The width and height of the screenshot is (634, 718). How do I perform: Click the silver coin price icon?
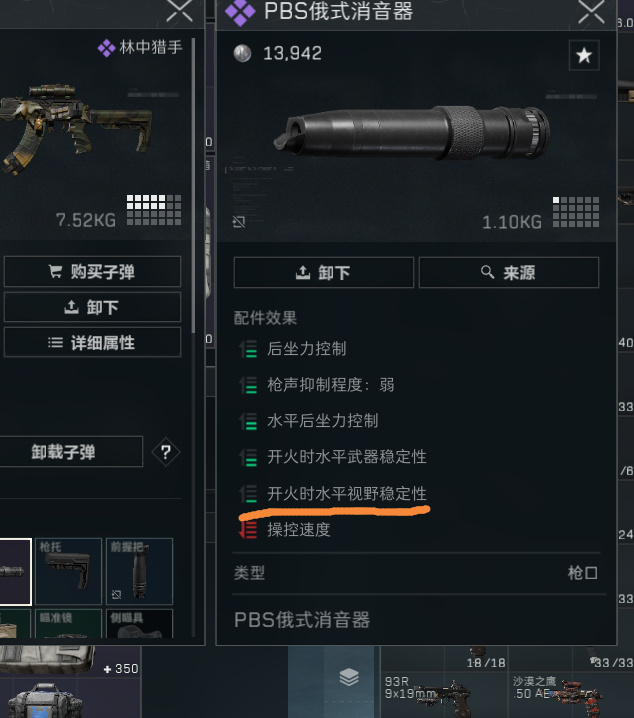[x=242, y=54]
